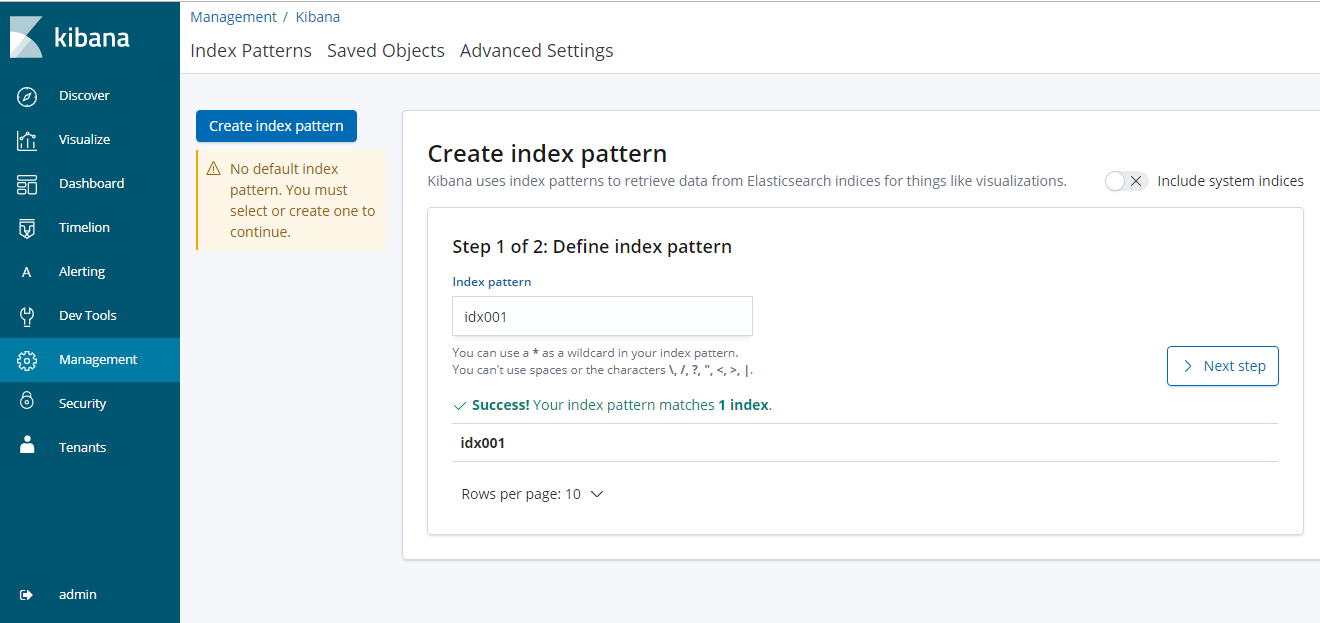The height and width of the screenshot is (623, 1320).
Task: Click the admin user label
Action: tap(78, 595)
